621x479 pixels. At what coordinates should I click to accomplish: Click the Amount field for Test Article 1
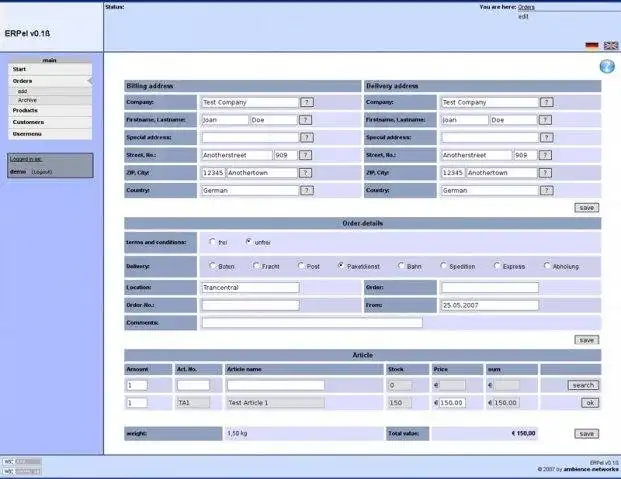(137, 403)
